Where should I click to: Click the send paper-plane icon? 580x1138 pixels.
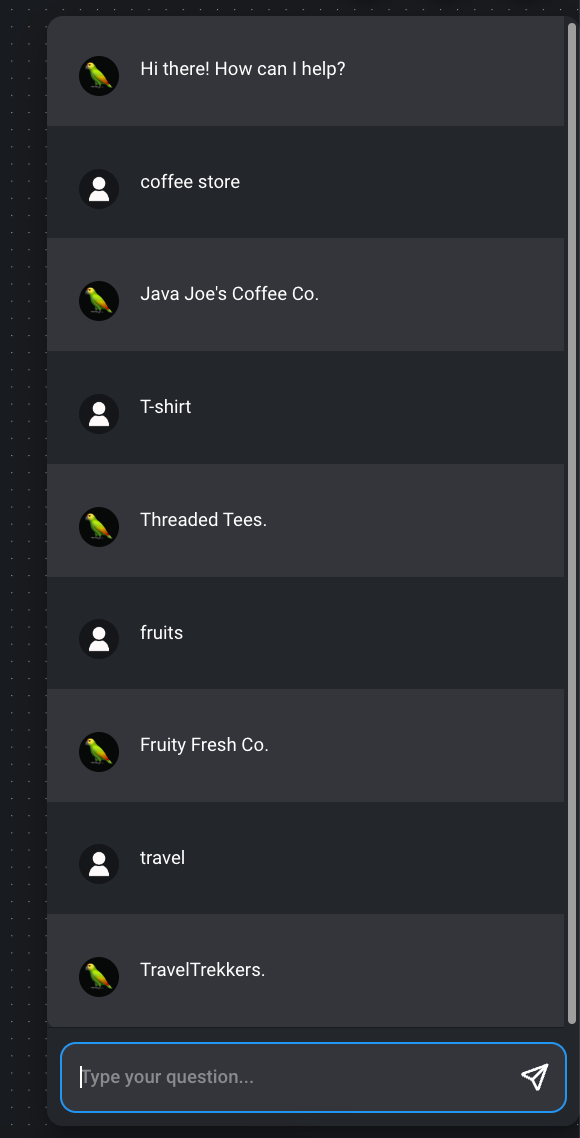[x=534, y=1077]
